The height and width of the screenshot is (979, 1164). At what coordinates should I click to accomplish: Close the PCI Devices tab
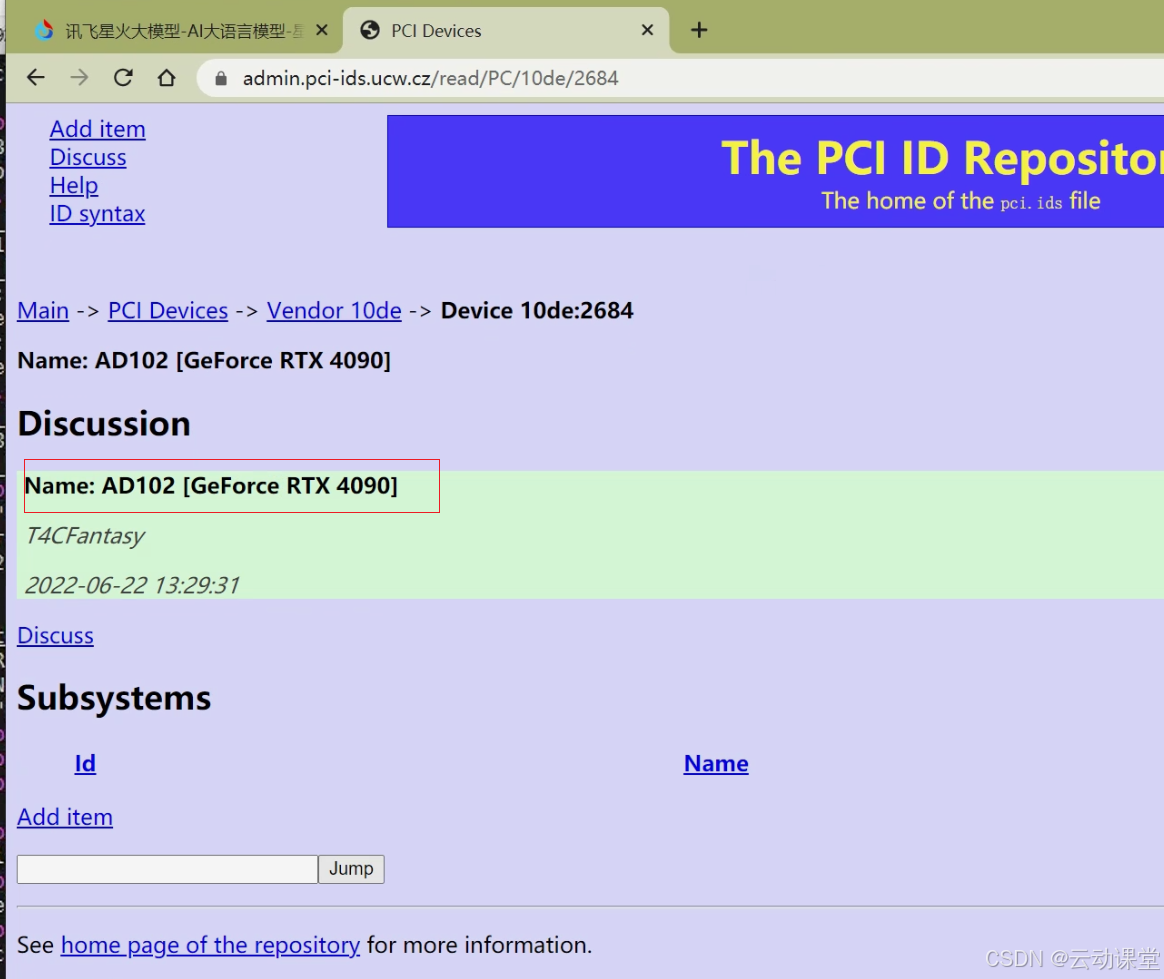click(647, 30)
